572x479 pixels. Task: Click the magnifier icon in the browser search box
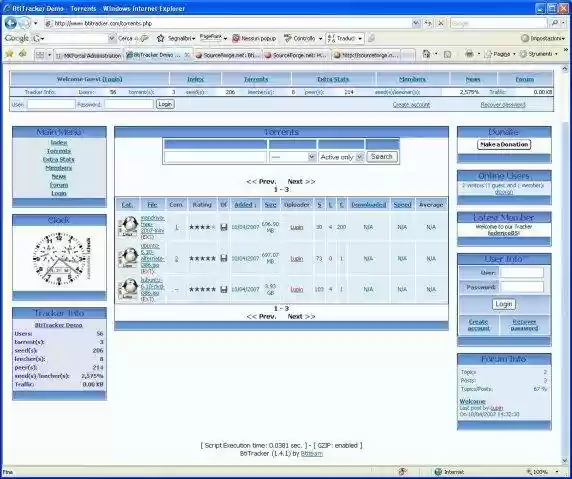(554, 23)
